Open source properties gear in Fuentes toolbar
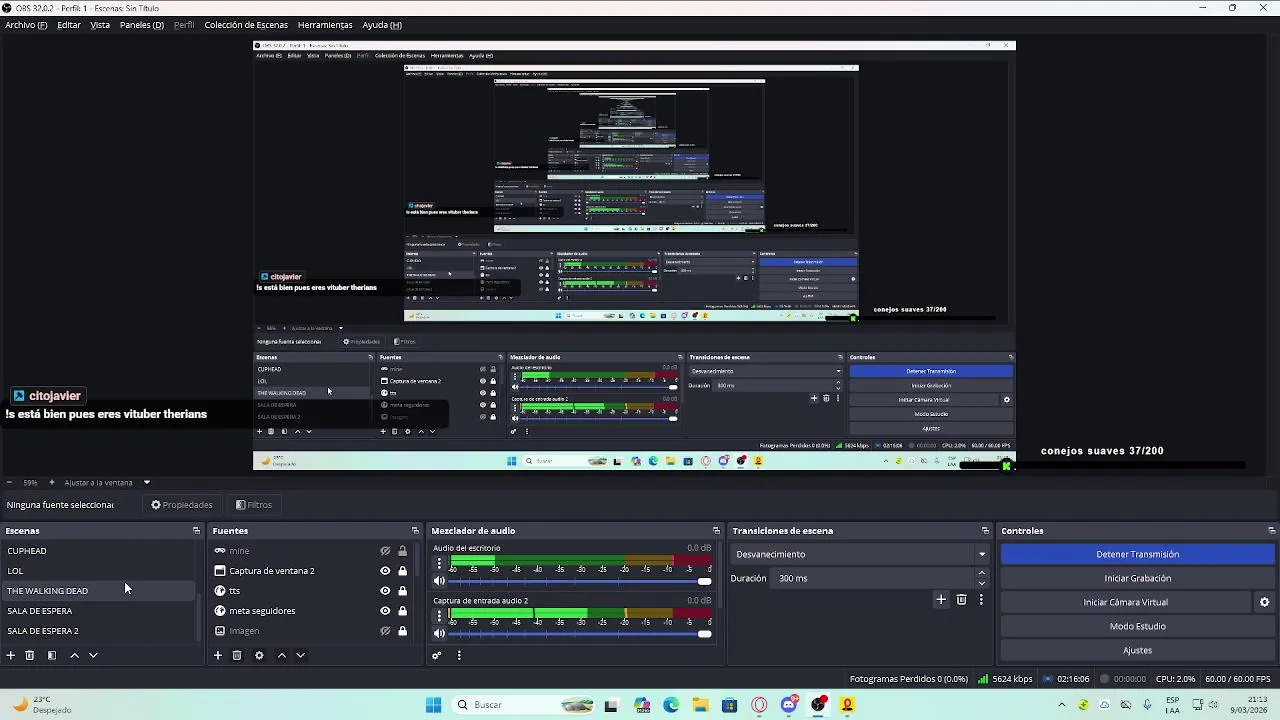Screen dimensions: 1280x720 (x=259, y=655)
